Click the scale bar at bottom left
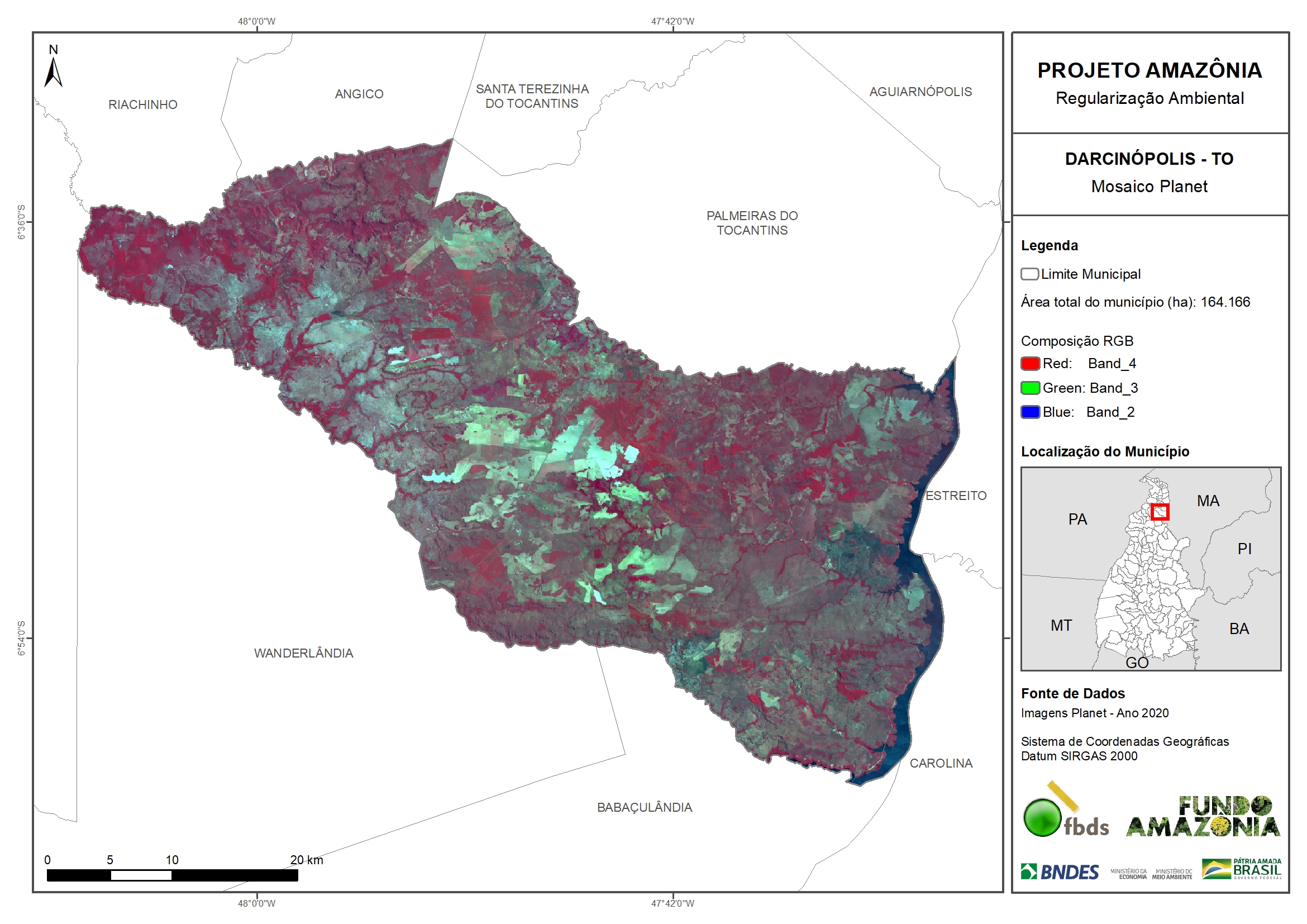This screenshot has width=1307, height=924. pyautogui.click(x=172, y=875)
